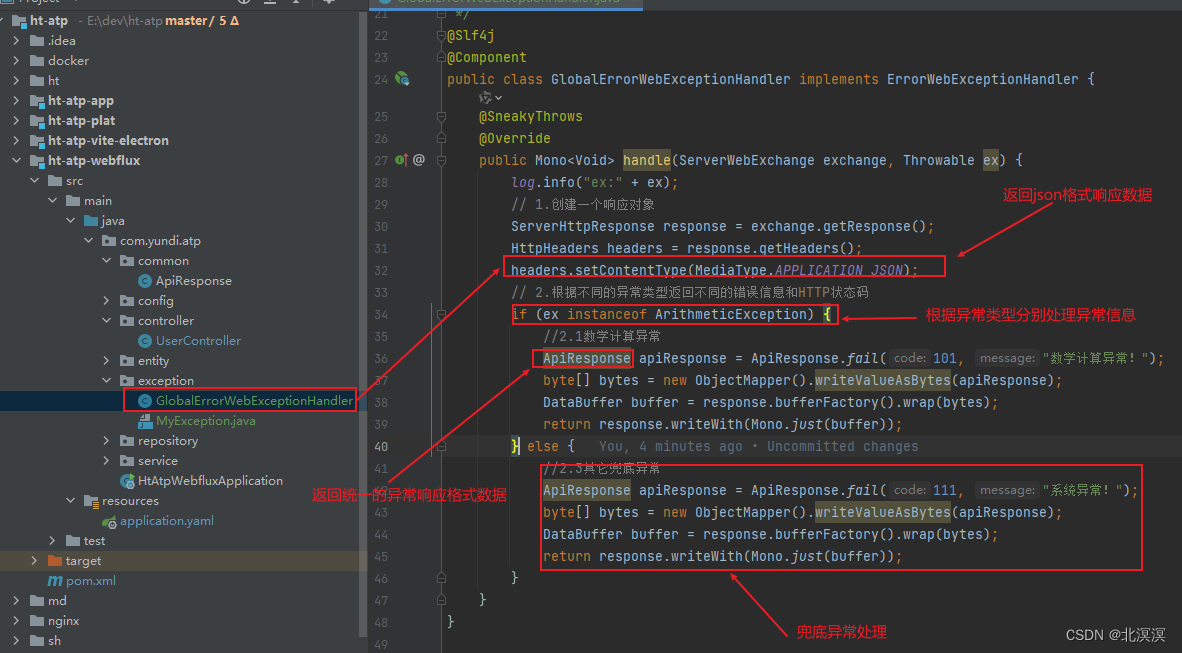1182x653 pixels.
Task: Select the entity package
Action: 153,360
